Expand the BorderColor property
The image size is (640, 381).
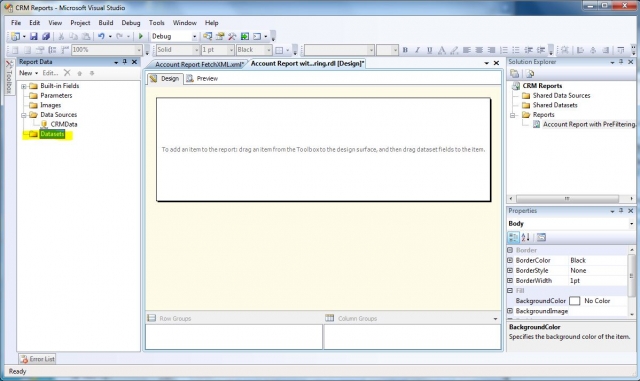click(x=510, y=260)
